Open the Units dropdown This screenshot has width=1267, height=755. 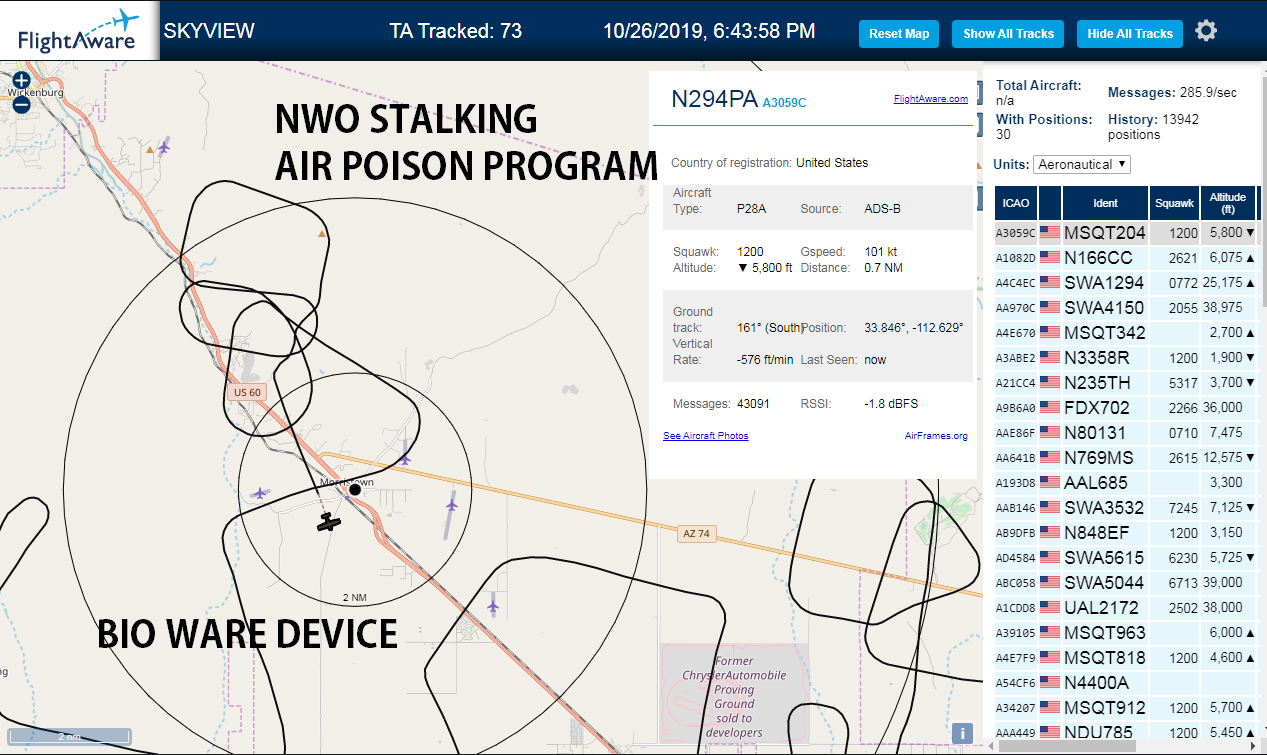1082,164
